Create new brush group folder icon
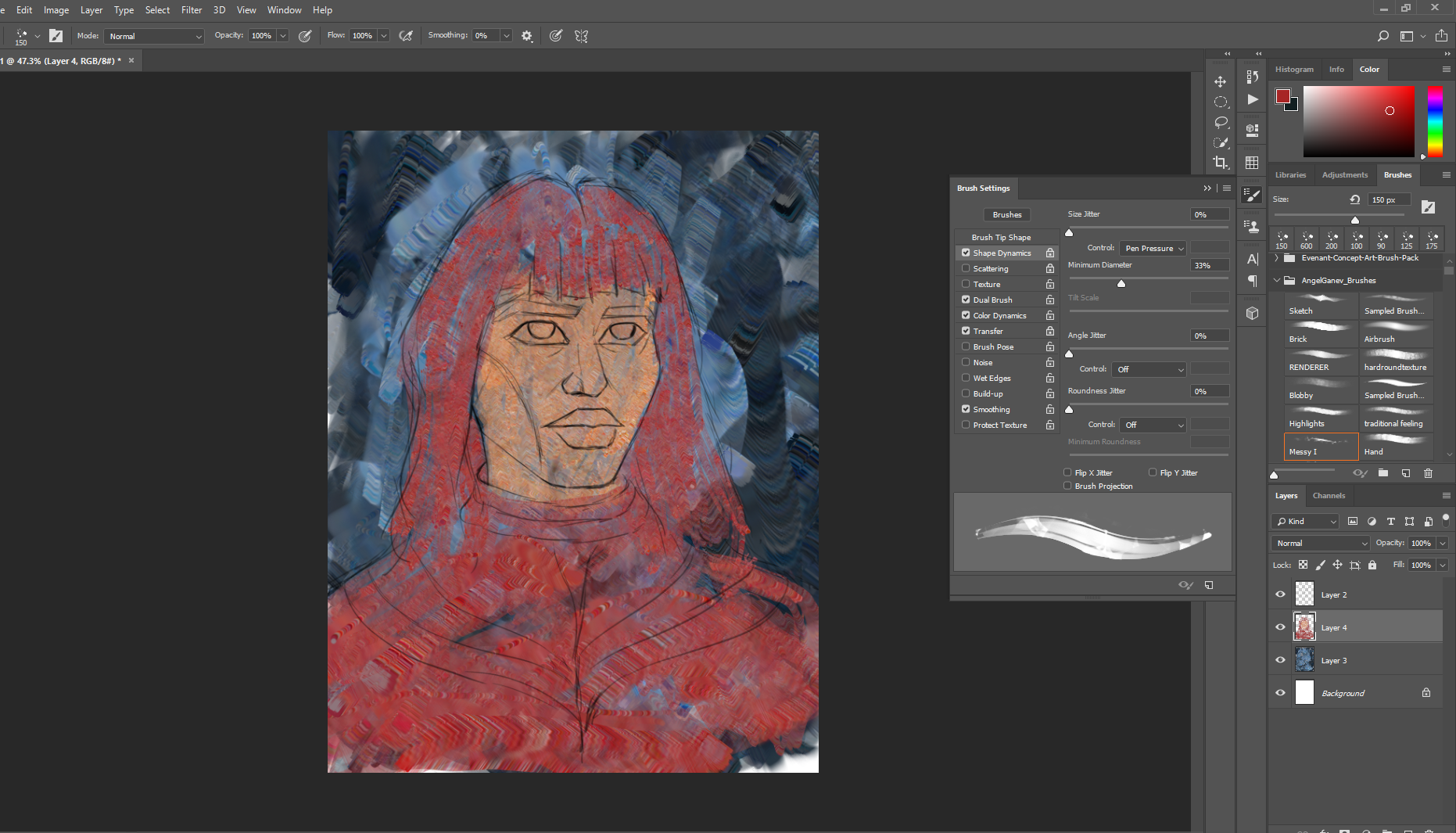The width and height of the screenshot is (1456, 833). click(1382, 473)
